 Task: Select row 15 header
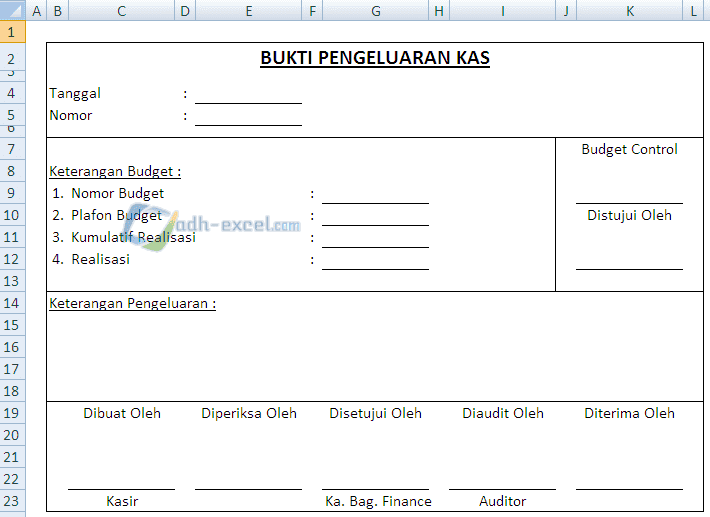[13, 325]
